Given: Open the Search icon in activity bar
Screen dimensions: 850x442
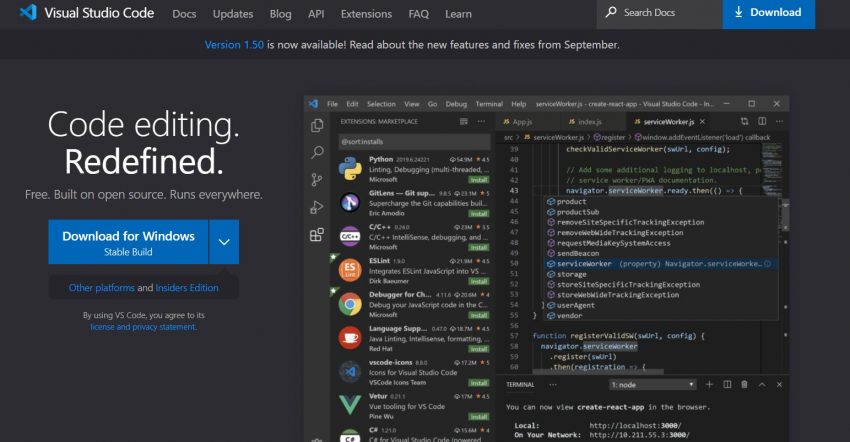Looking at the screenshot, I should (317, 152).
